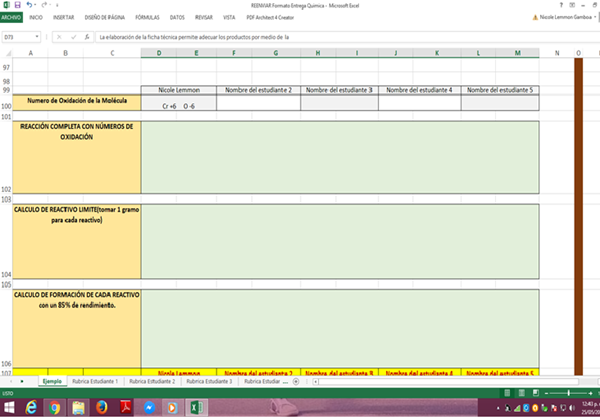Viewport: 600px width, 420px height.
Task: Select the Ejemplo sheet tab
Action: click(x=52, y=381)
